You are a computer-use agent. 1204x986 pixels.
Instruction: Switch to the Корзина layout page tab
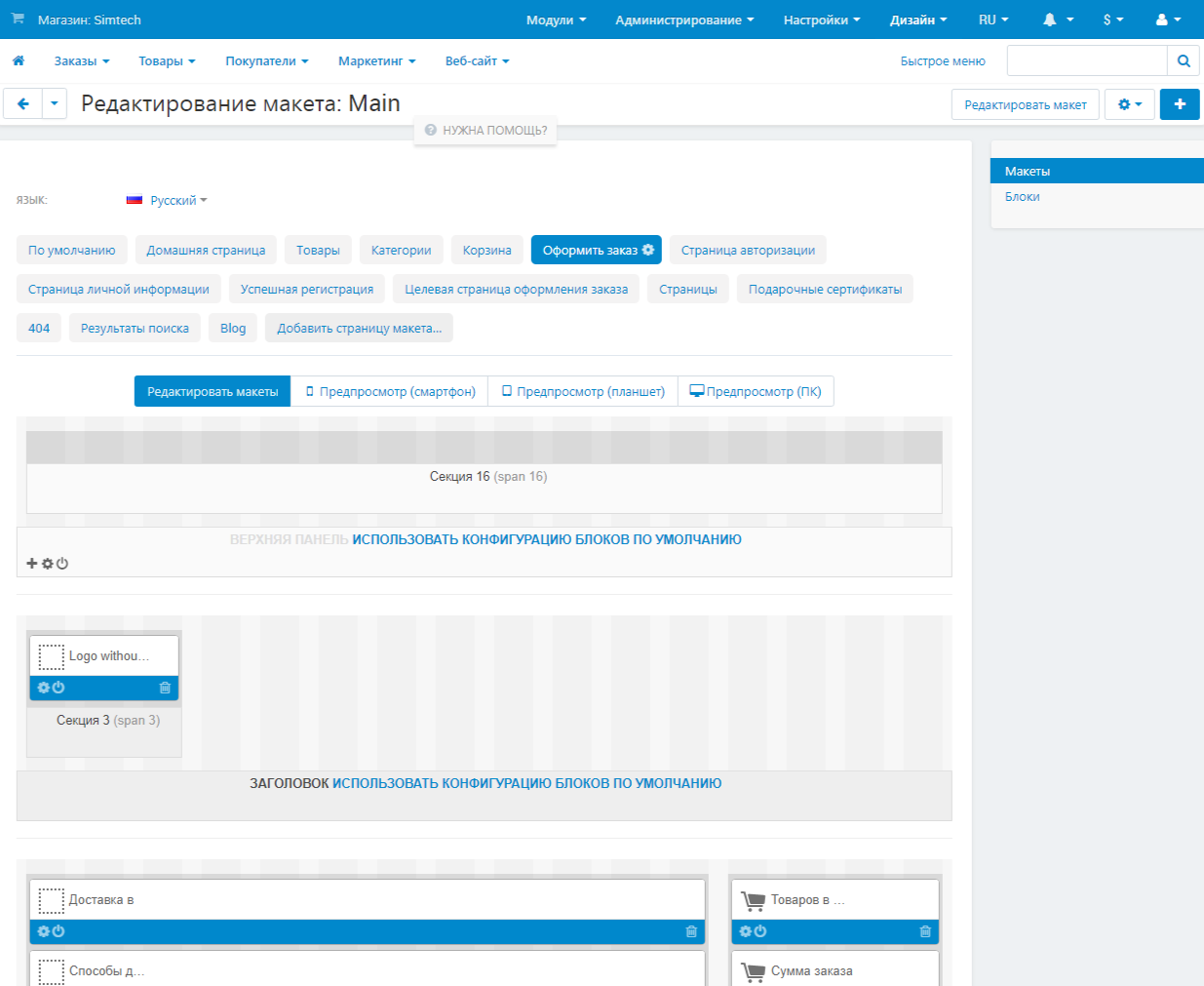(x=486, y=250)
